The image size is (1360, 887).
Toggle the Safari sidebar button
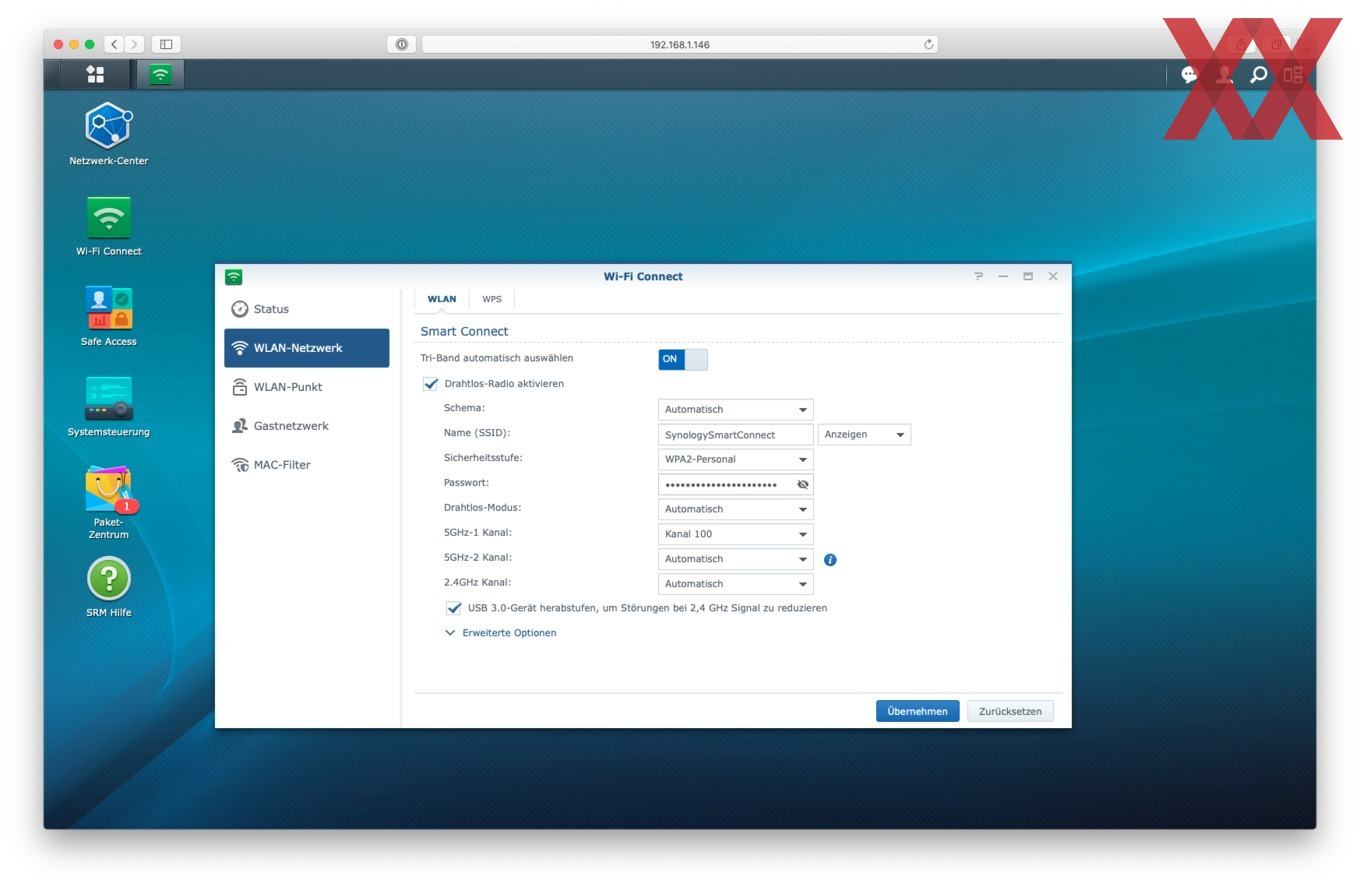click(x=166, y=44)
